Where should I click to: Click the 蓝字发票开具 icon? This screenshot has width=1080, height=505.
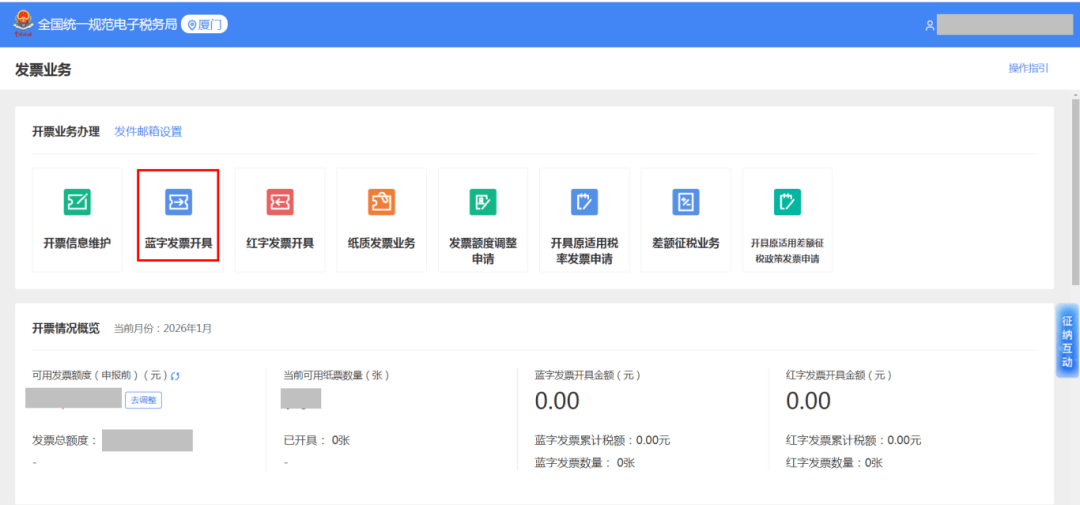tap(178, 202)
